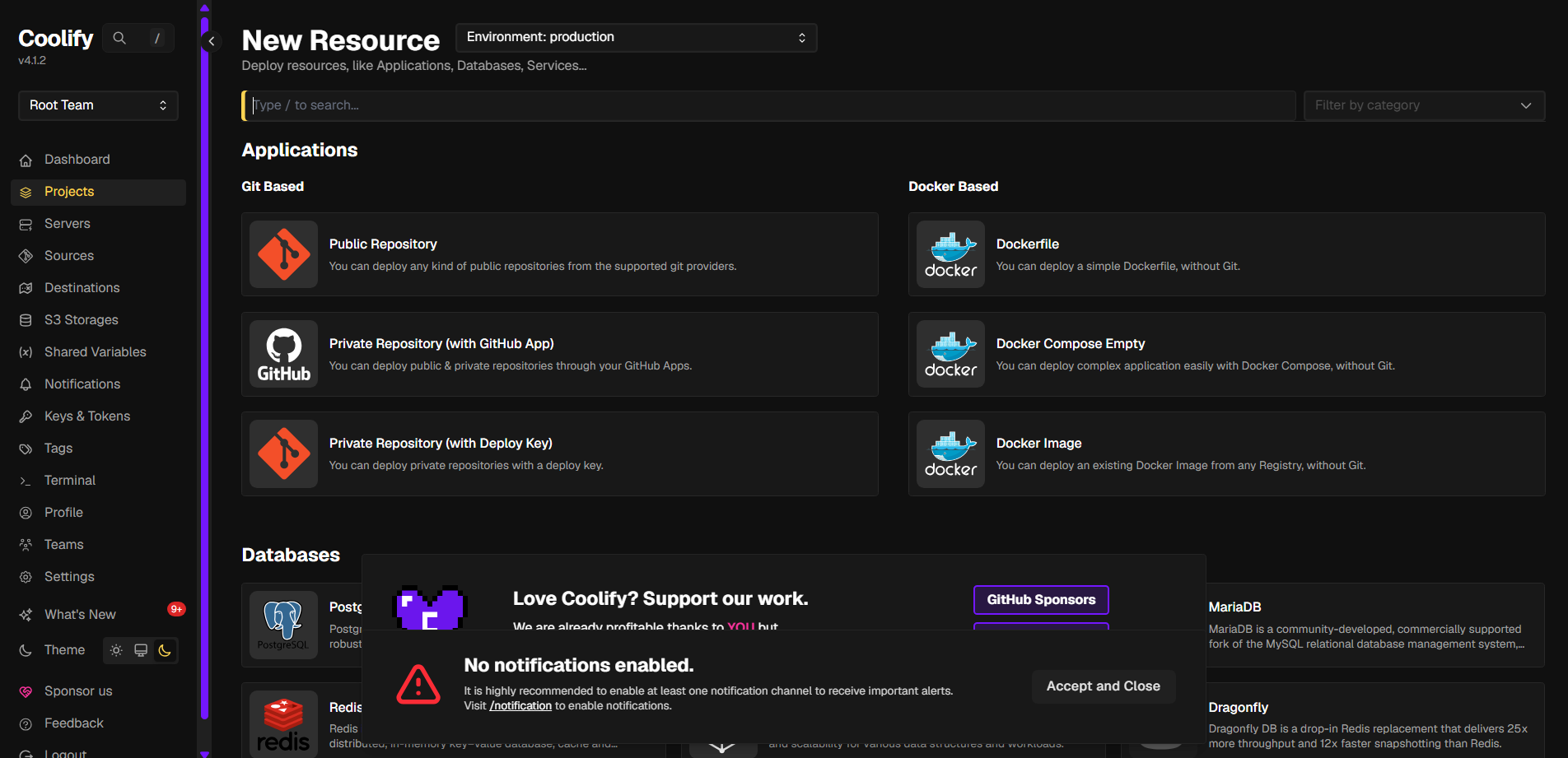Viewport: 1568px width, 758px height.
Task: Click the Public Repository git logo
Action: click(x=283, y=254)
